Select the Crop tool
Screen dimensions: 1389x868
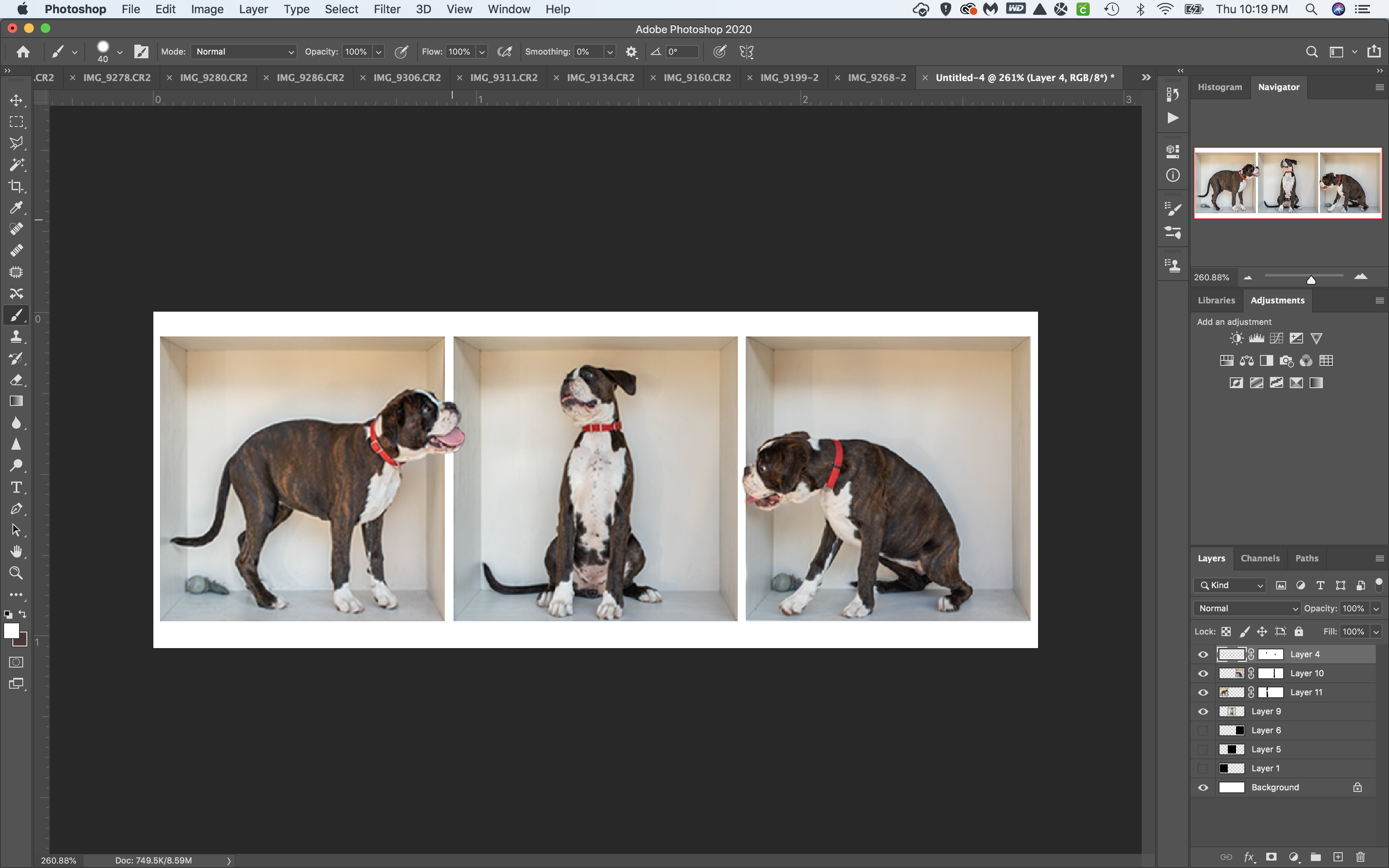tap(16, 186)
